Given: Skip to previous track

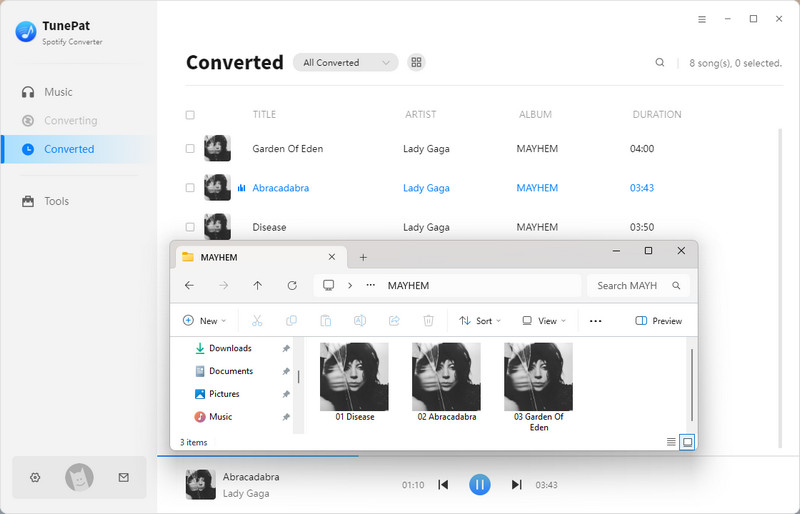Looking at the screenshot, I should (x=443, y=484).
